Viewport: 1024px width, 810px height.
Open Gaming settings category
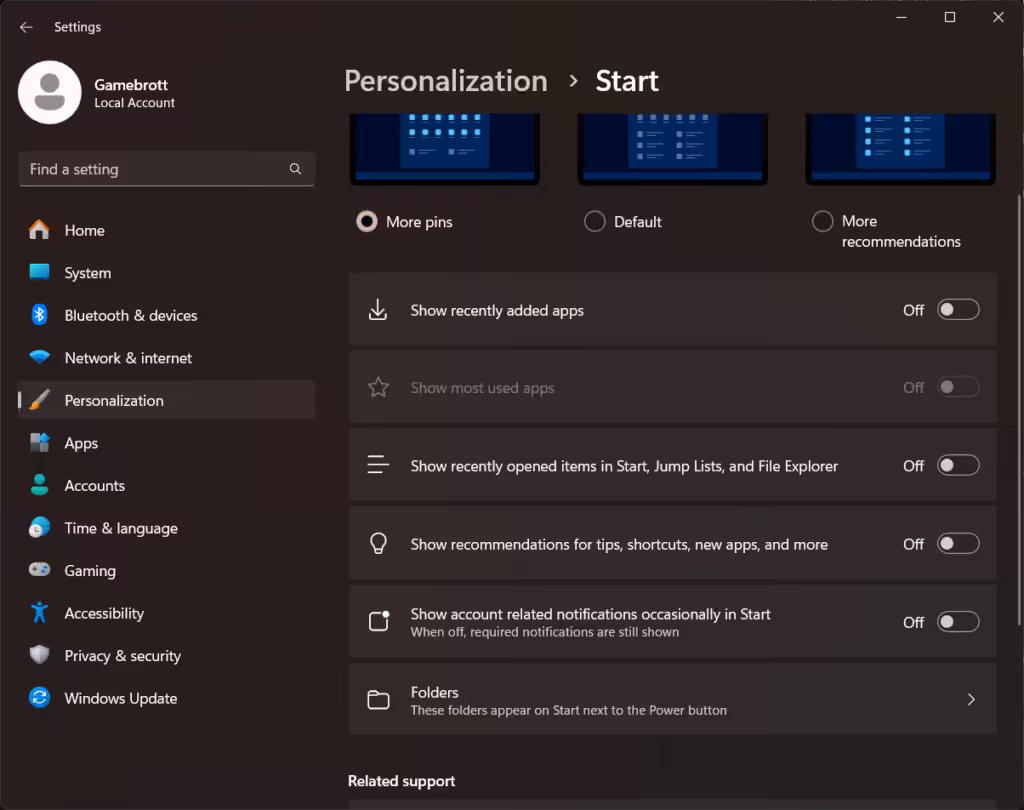[167, 570]
